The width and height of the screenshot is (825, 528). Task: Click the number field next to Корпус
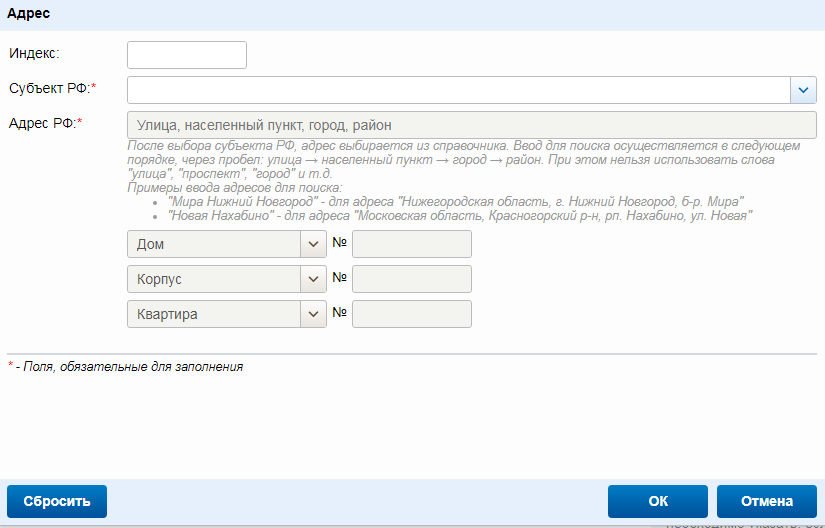(x=411, y=279)
